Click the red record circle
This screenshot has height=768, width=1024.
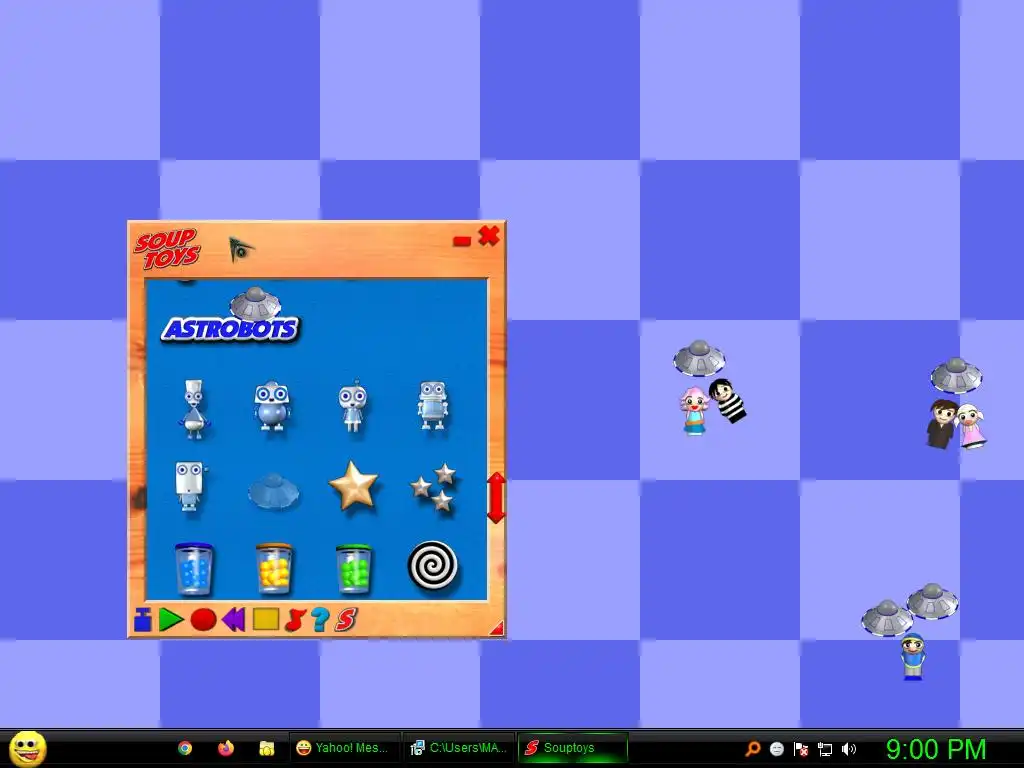(203, 619)
